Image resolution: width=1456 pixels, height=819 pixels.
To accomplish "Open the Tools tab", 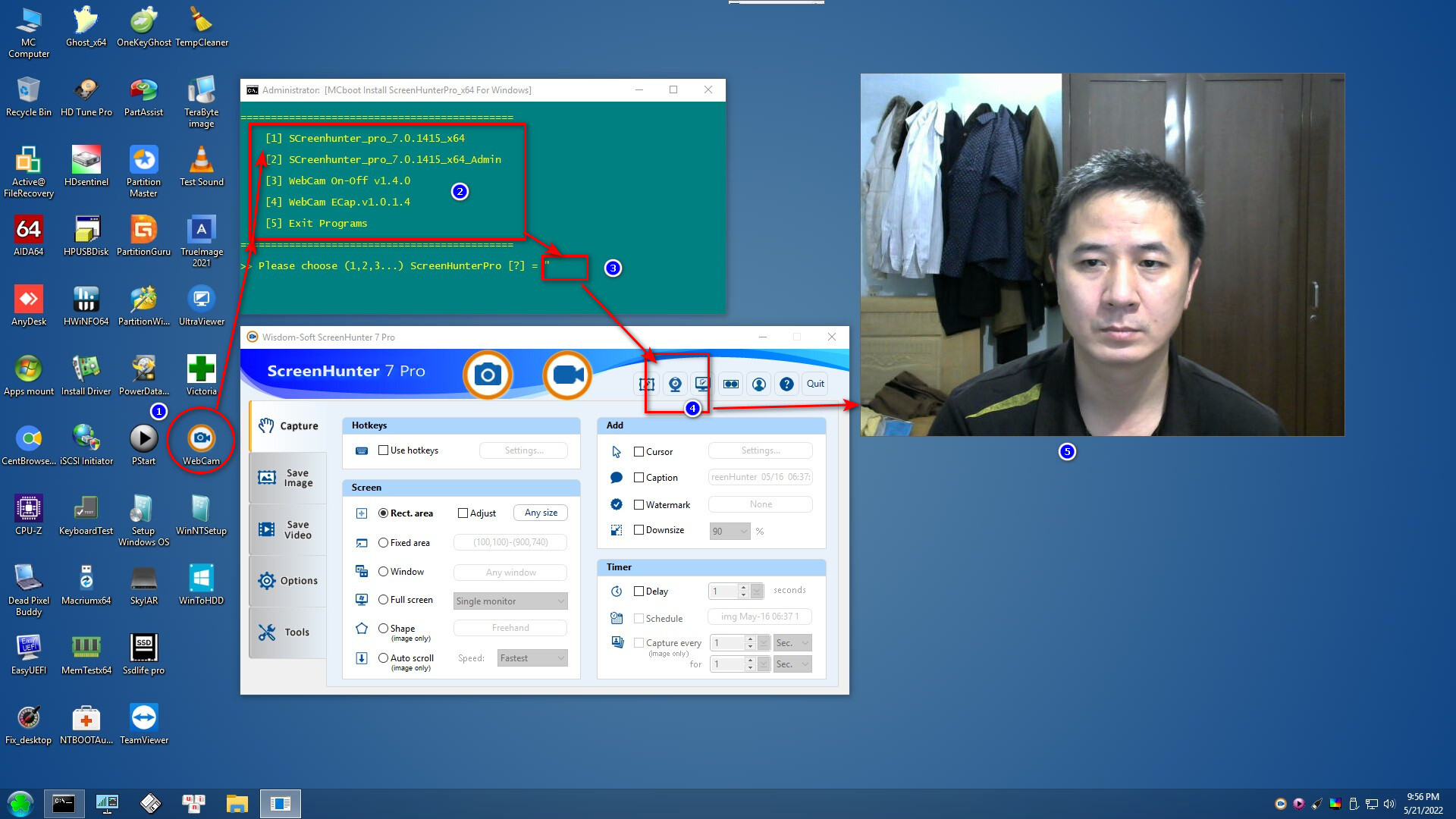I will [288, 632].
